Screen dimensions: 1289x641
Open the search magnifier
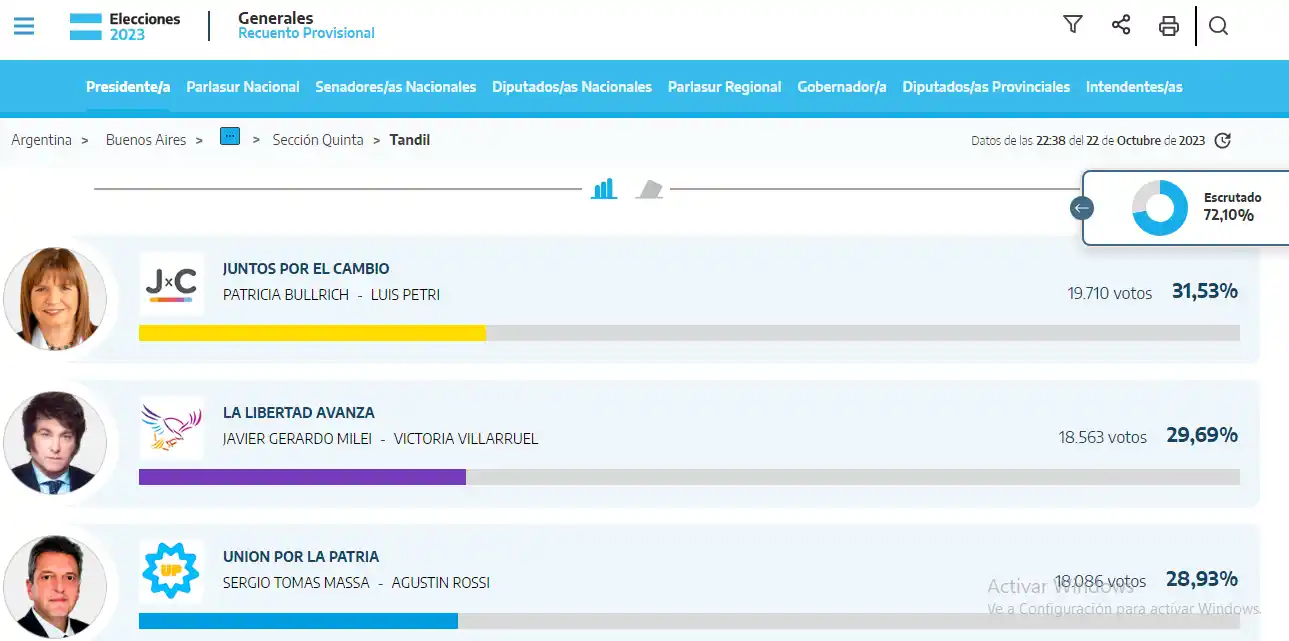tap(1218, 26)
